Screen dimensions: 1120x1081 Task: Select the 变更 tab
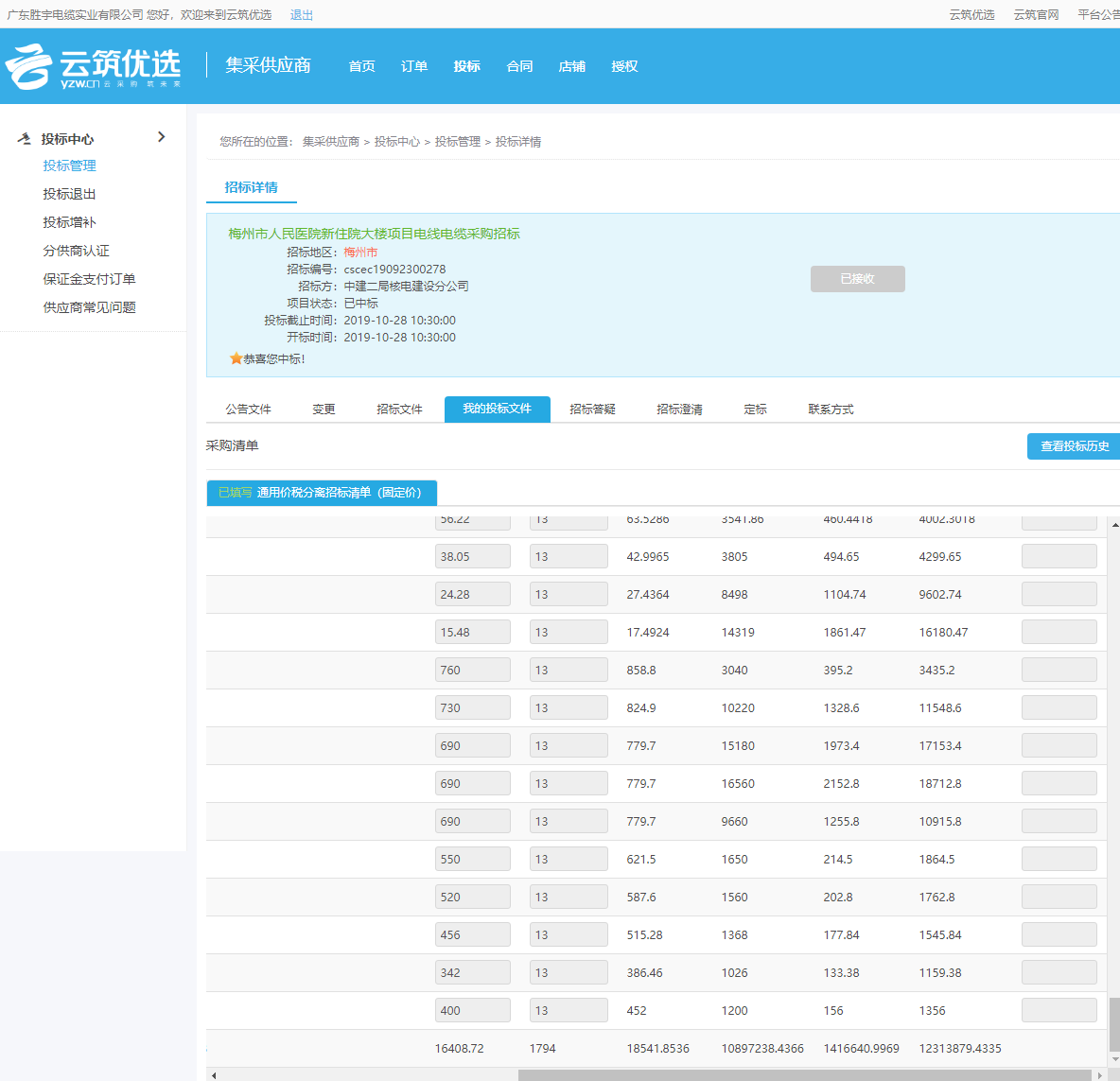click(324, 409)
